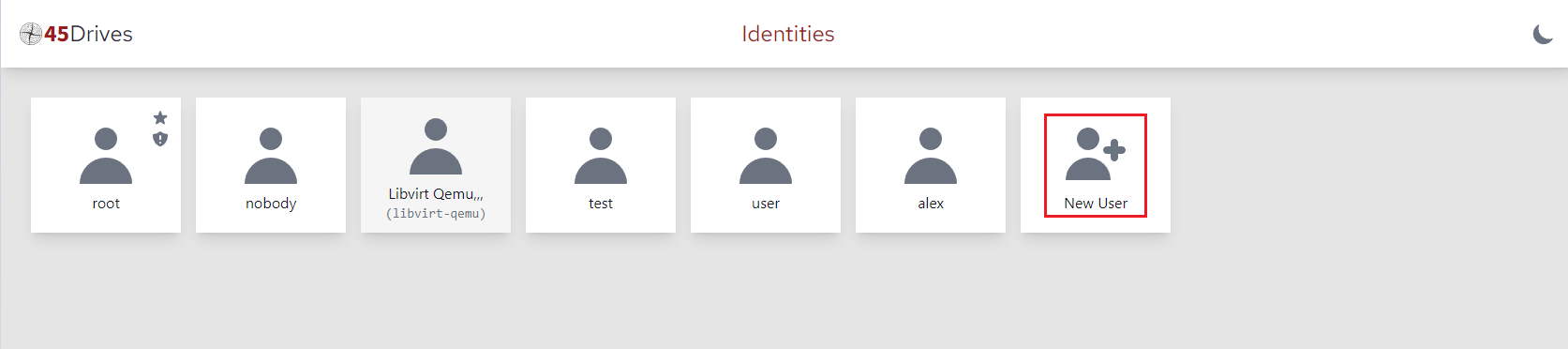The image size is (1568, 349).
Task: Click the "test" name label
Action: point(601,204)
